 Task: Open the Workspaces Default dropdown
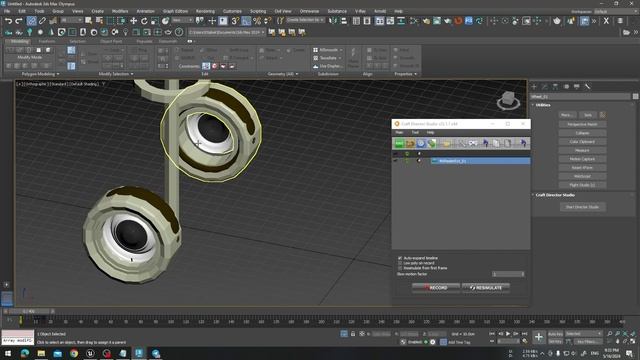[x=616, y=11]
